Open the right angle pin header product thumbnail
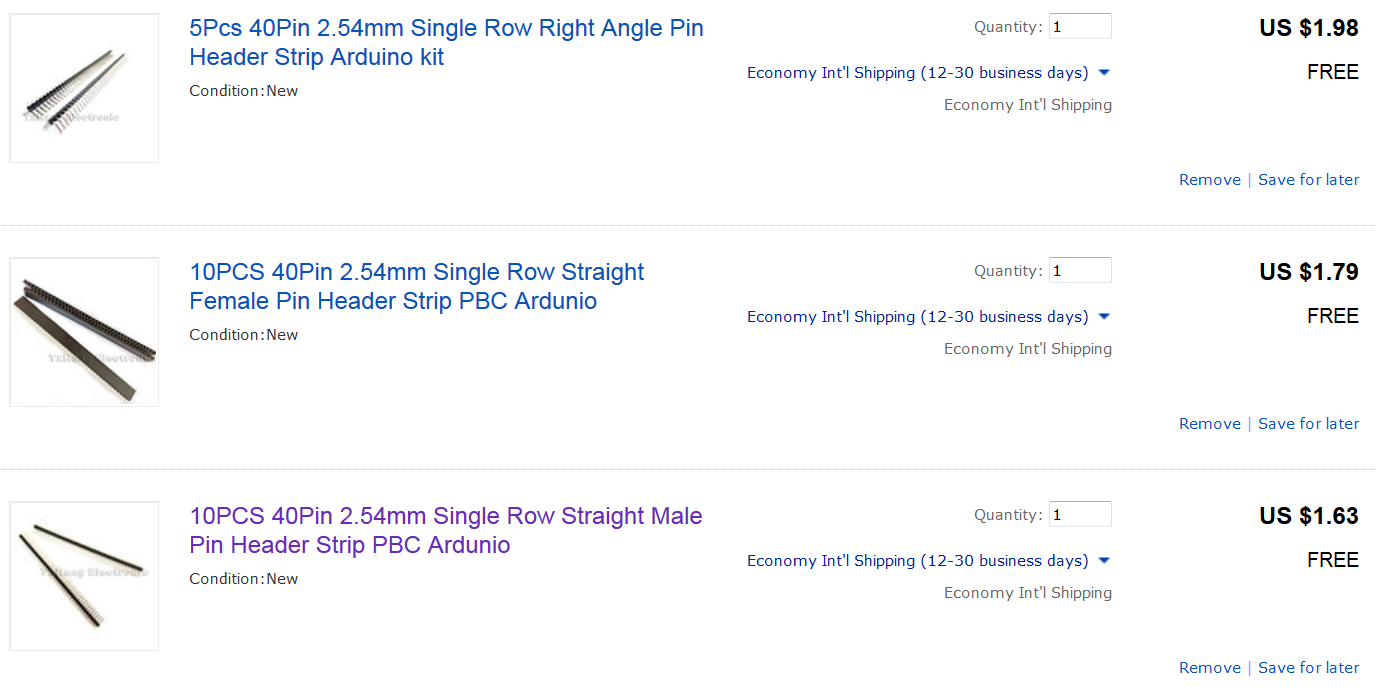Image resolution: width=1376 pixels, height=688 pixels. click(84, 88)
